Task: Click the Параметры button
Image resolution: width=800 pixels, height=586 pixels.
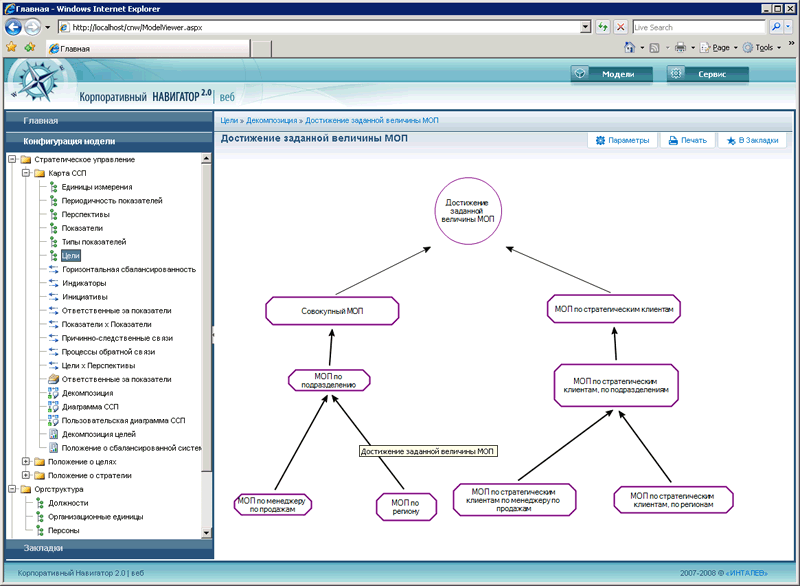Action: [x=622, y=140]
